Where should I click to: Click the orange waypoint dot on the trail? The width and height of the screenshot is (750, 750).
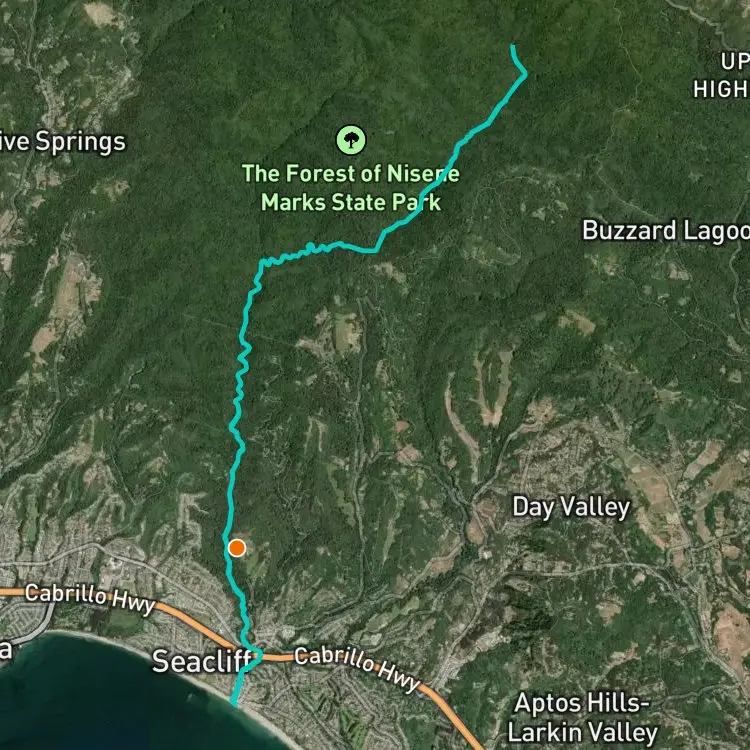[237, 548]
